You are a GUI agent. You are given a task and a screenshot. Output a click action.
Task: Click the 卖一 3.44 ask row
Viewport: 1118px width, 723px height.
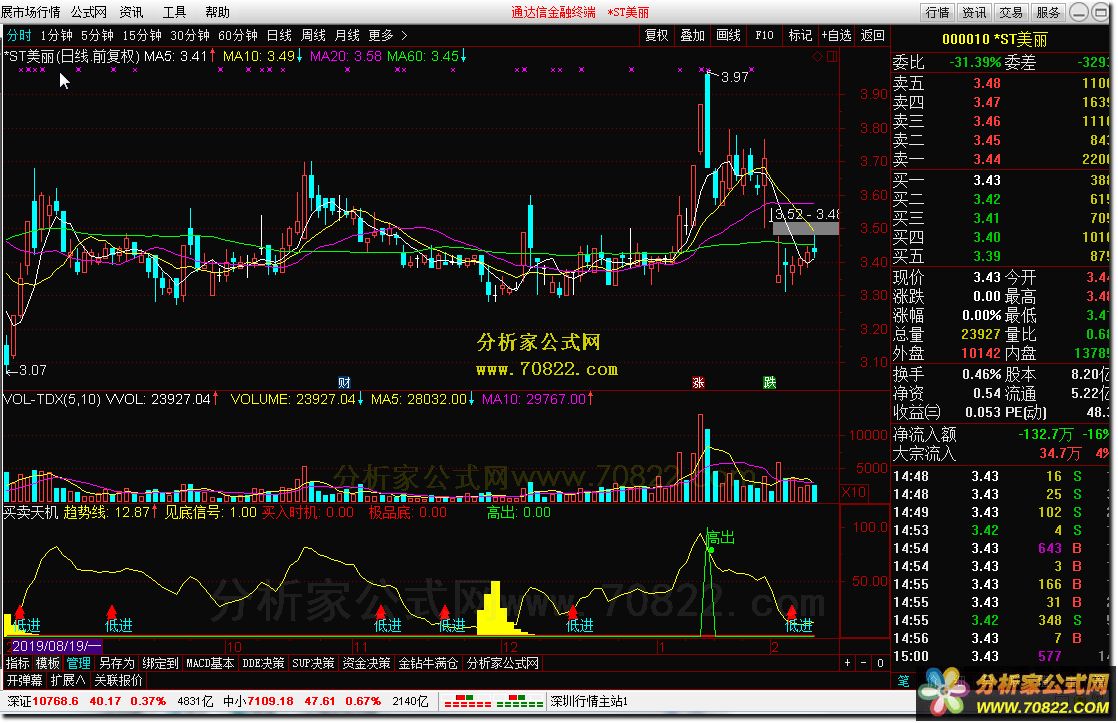click(x=1000, y=159)
